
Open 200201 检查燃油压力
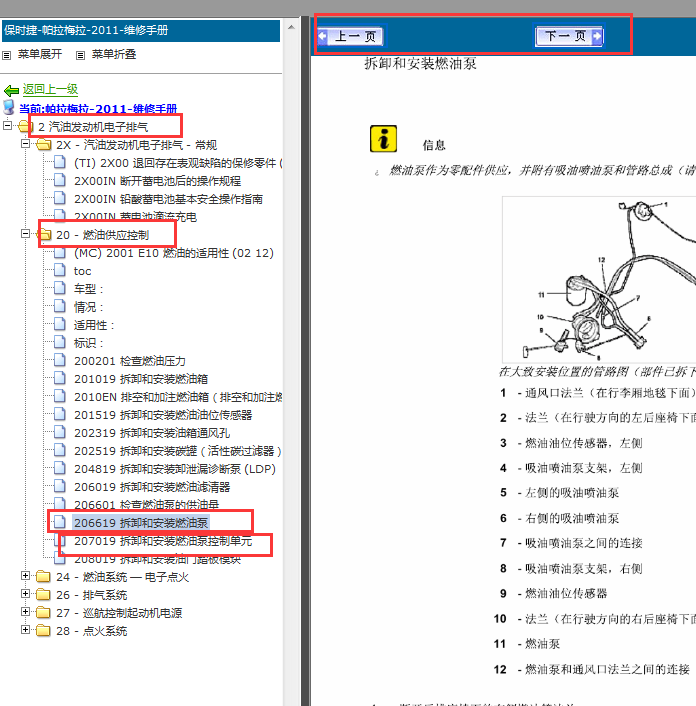click(130, 361)
